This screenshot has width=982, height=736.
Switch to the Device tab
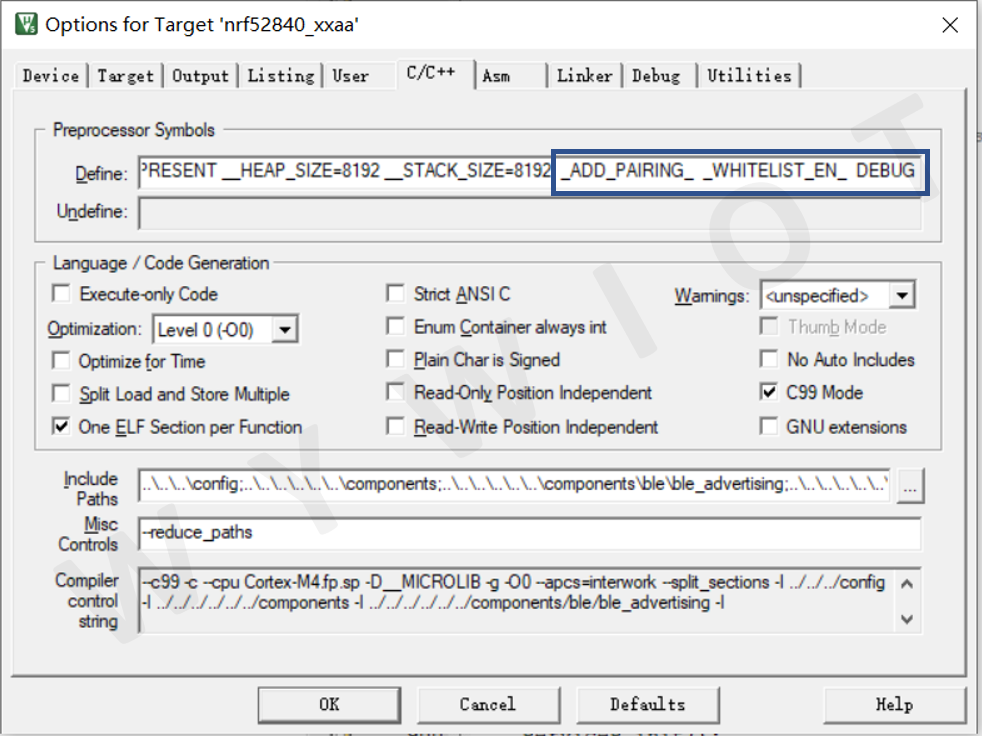[51, 76]
